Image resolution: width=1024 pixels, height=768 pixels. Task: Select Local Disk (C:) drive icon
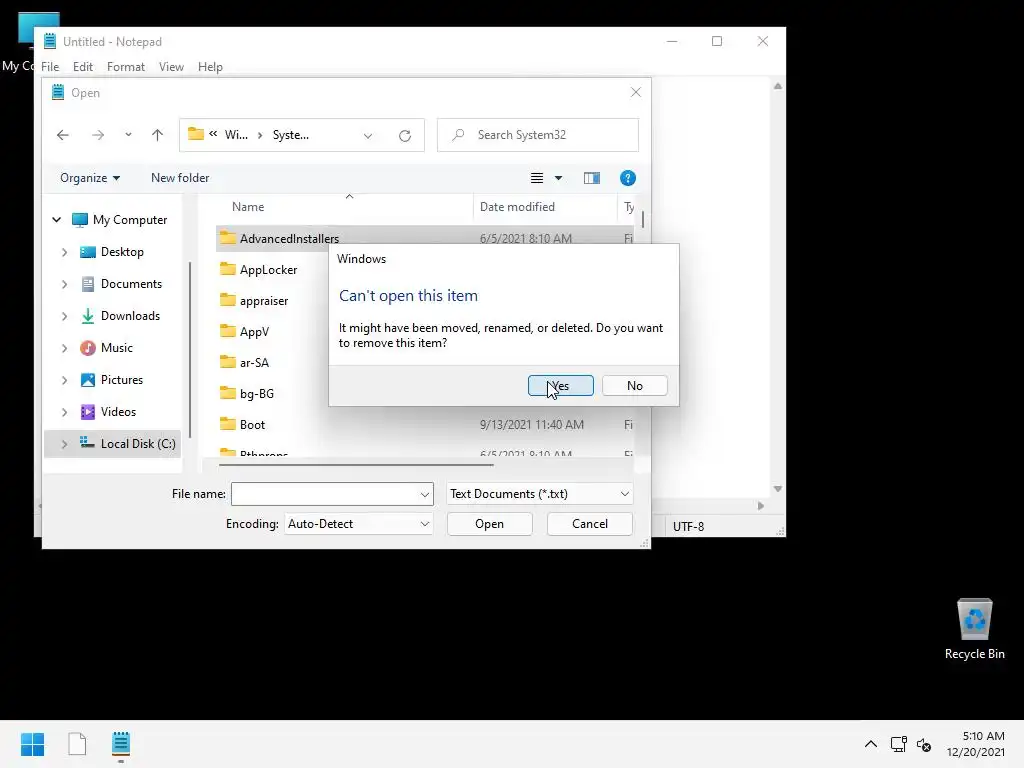(88, 443)
